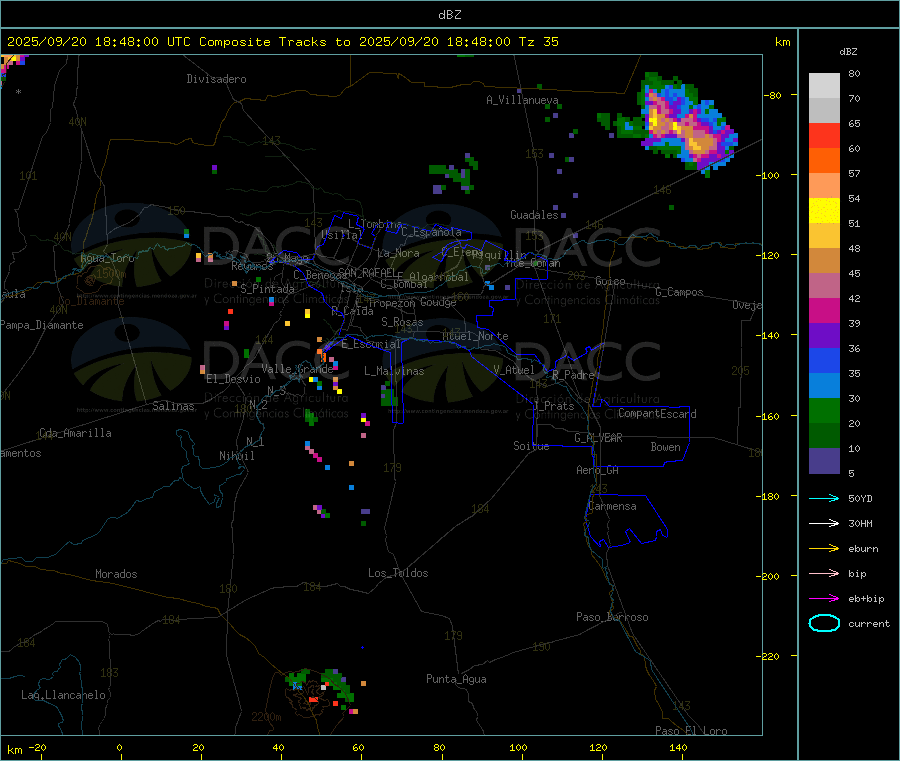Viewport: 900px width, 761px height.
Task: Click the Pampa_Diamante map label
Action: coord(42,325)
